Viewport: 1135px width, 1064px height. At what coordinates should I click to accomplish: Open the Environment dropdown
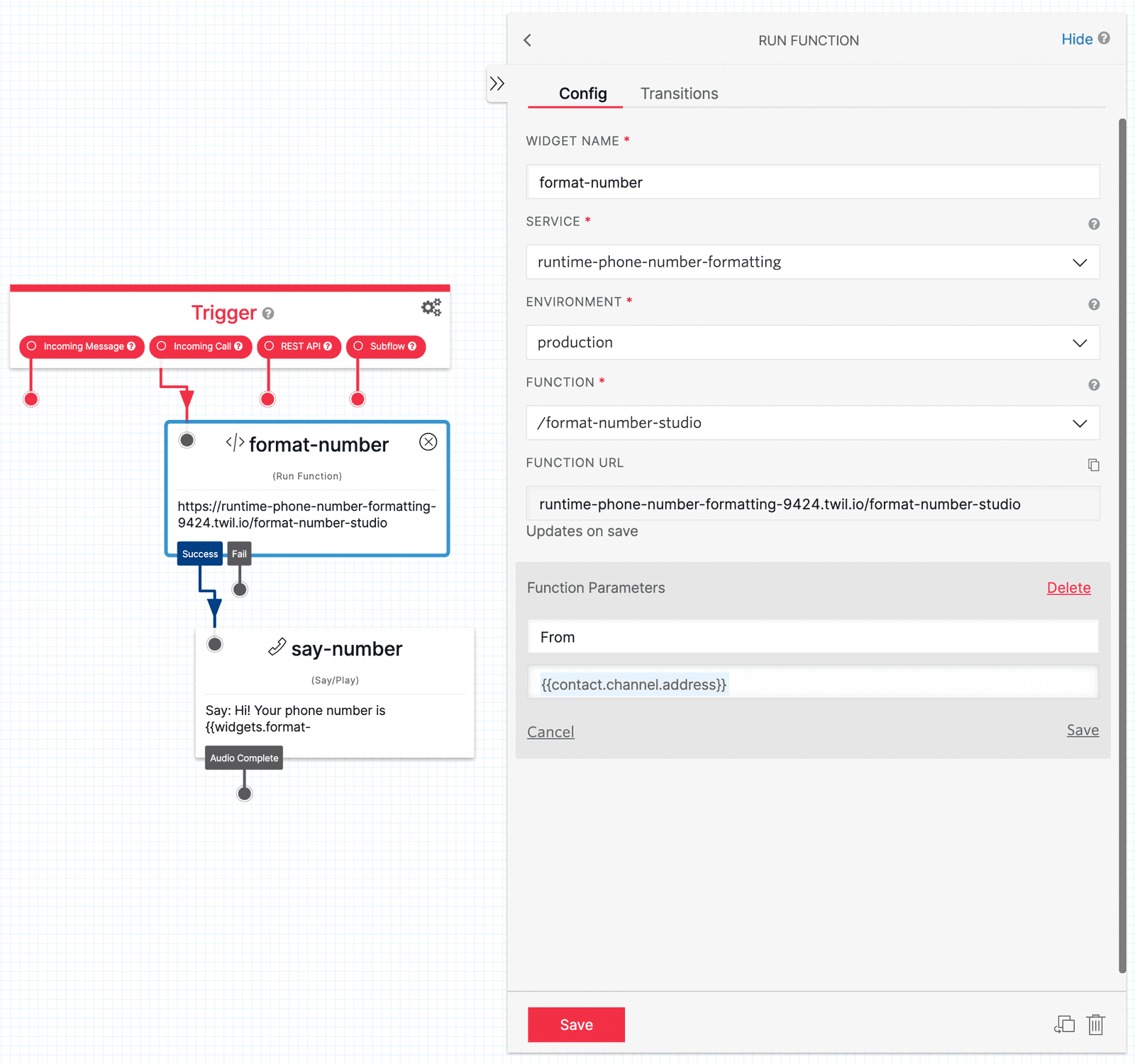click(x=1080, y=343)
